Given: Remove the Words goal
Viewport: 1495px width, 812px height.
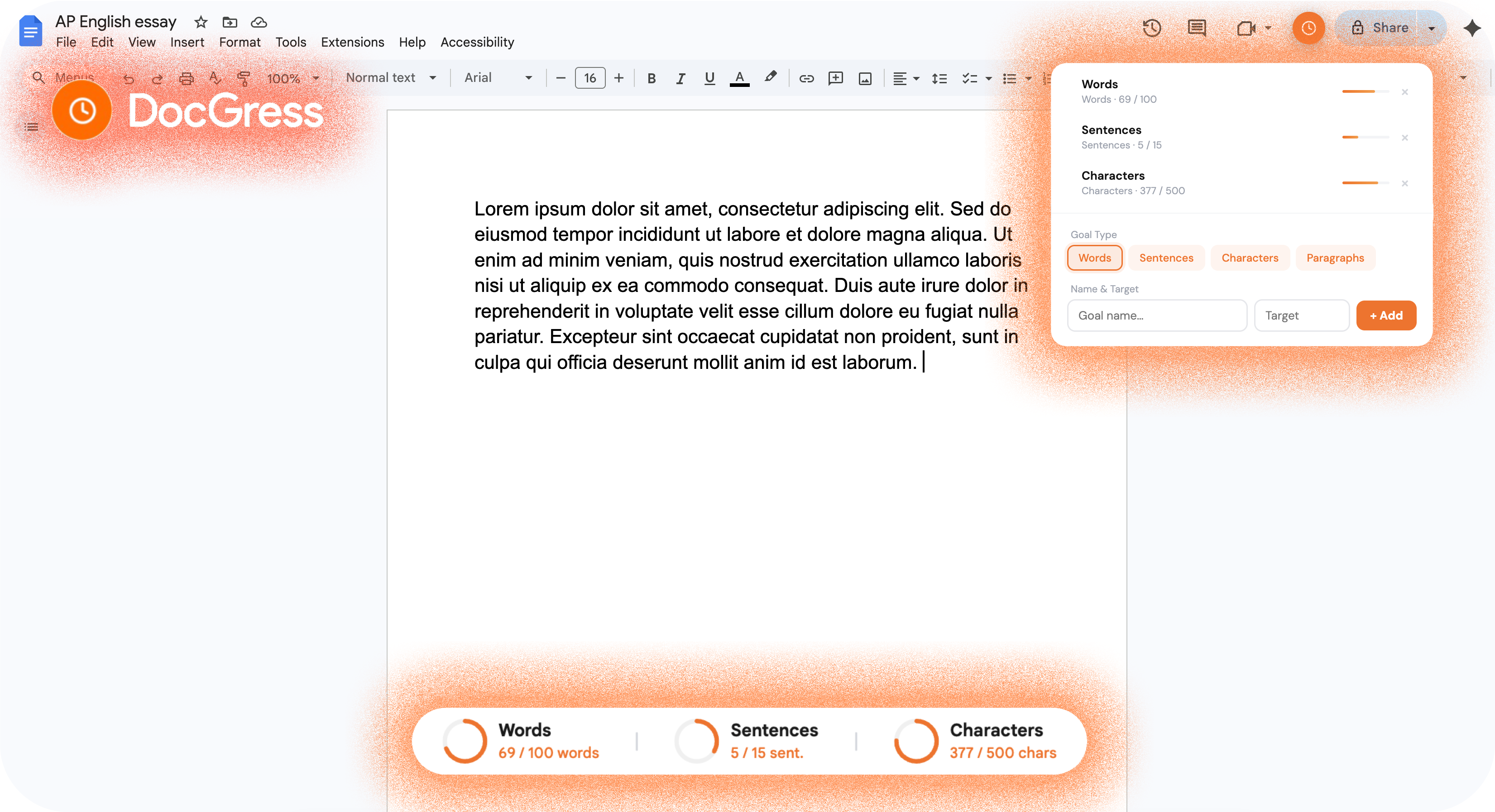Looking at the screenshot, I should tap(1404, 91).
